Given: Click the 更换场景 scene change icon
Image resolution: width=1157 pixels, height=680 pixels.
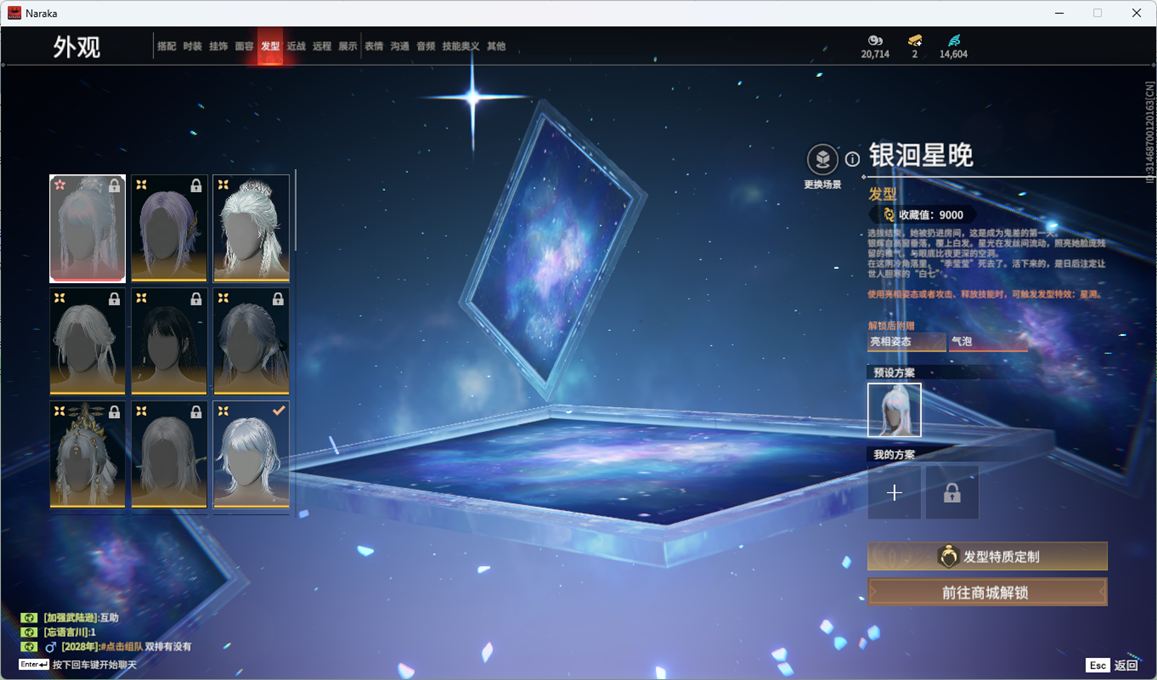Looking at the screenshot, I should [823, 159].
